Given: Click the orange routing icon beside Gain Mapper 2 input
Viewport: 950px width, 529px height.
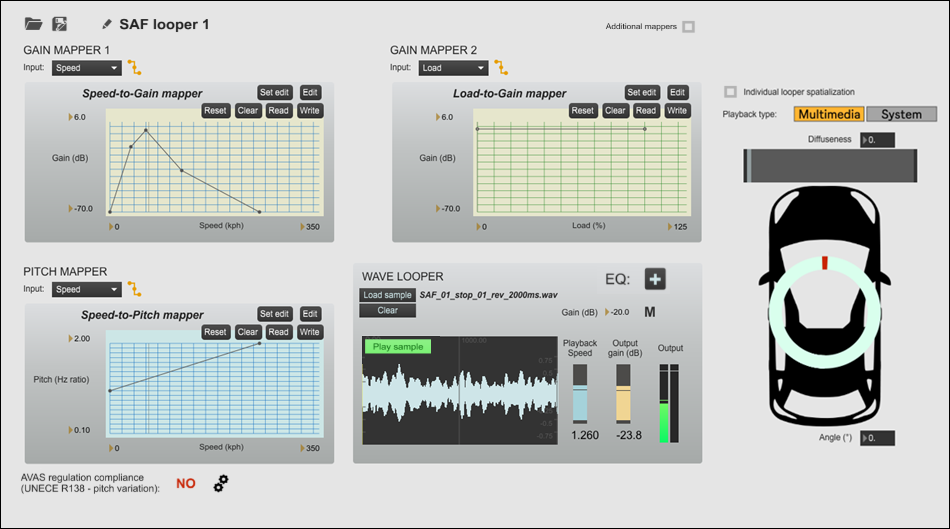Looking at the screenshot, I should coord(501,67).
